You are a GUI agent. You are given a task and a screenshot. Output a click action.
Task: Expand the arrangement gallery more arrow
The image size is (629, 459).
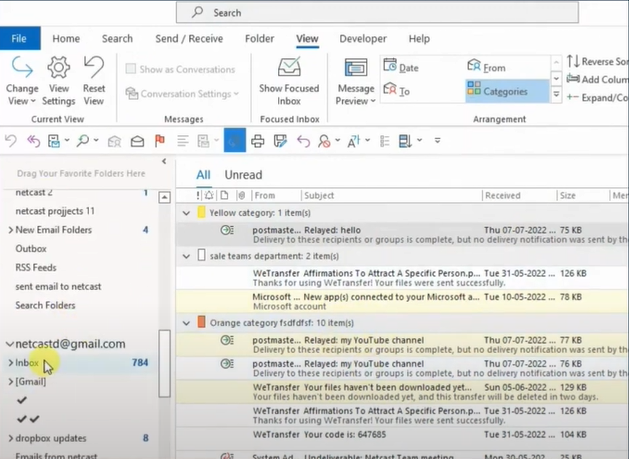point(556,95)
